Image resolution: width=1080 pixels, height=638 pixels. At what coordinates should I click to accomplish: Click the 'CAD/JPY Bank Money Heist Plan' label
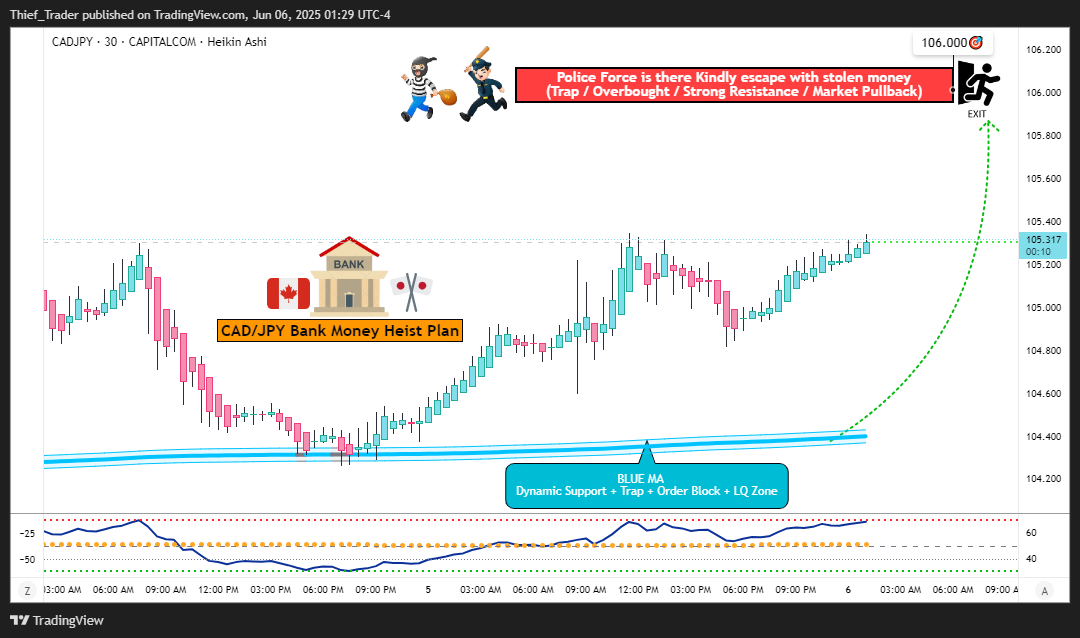340,331
